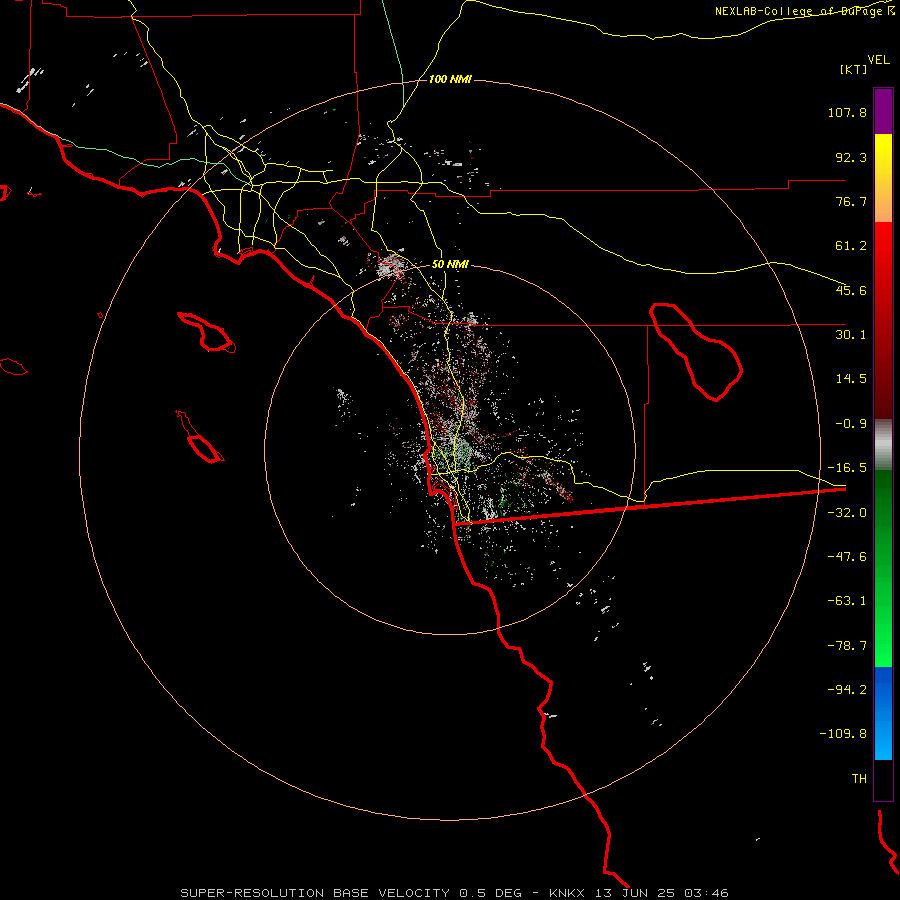Select the -16.5 legend value

point(847,468)
